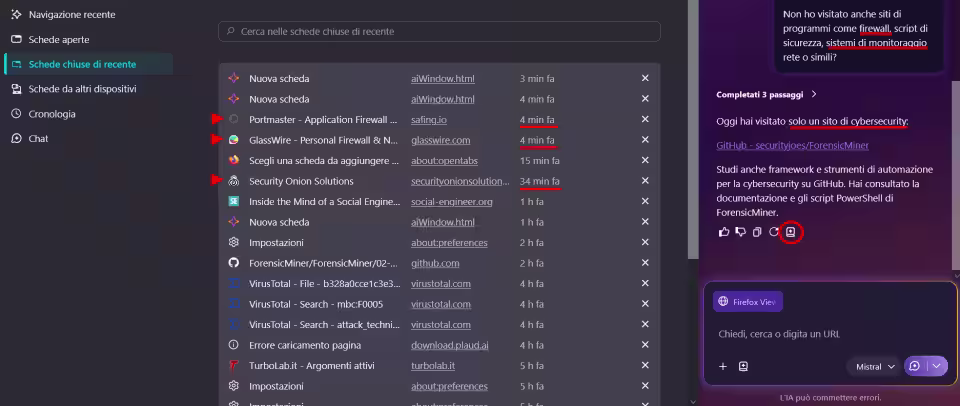The width and height of the screenshot is (960, 406).
Task: Click circled memory icon under response
Action: (790, 232)
